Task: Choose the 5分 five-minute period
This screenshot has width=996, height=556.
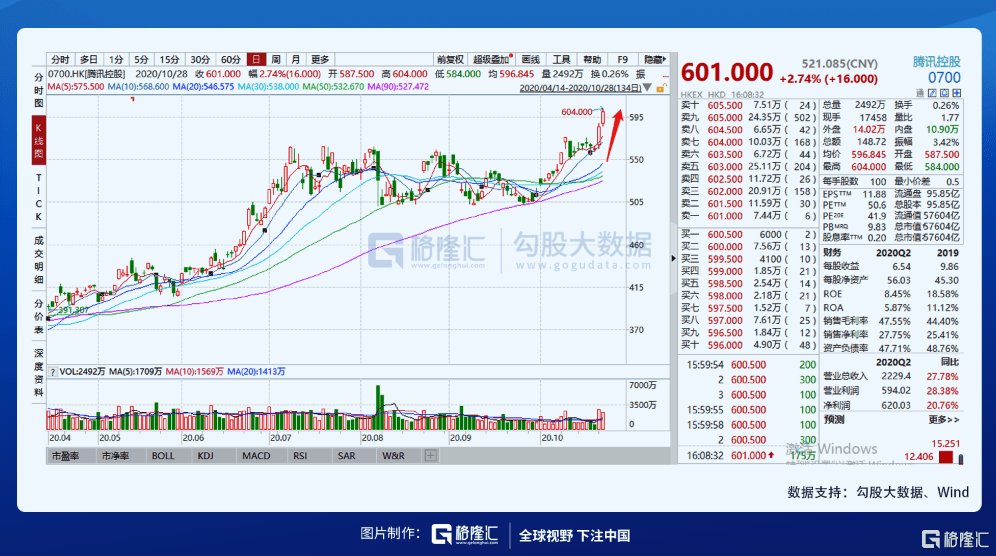Action: pyautogui.click(x=142, y=59)
